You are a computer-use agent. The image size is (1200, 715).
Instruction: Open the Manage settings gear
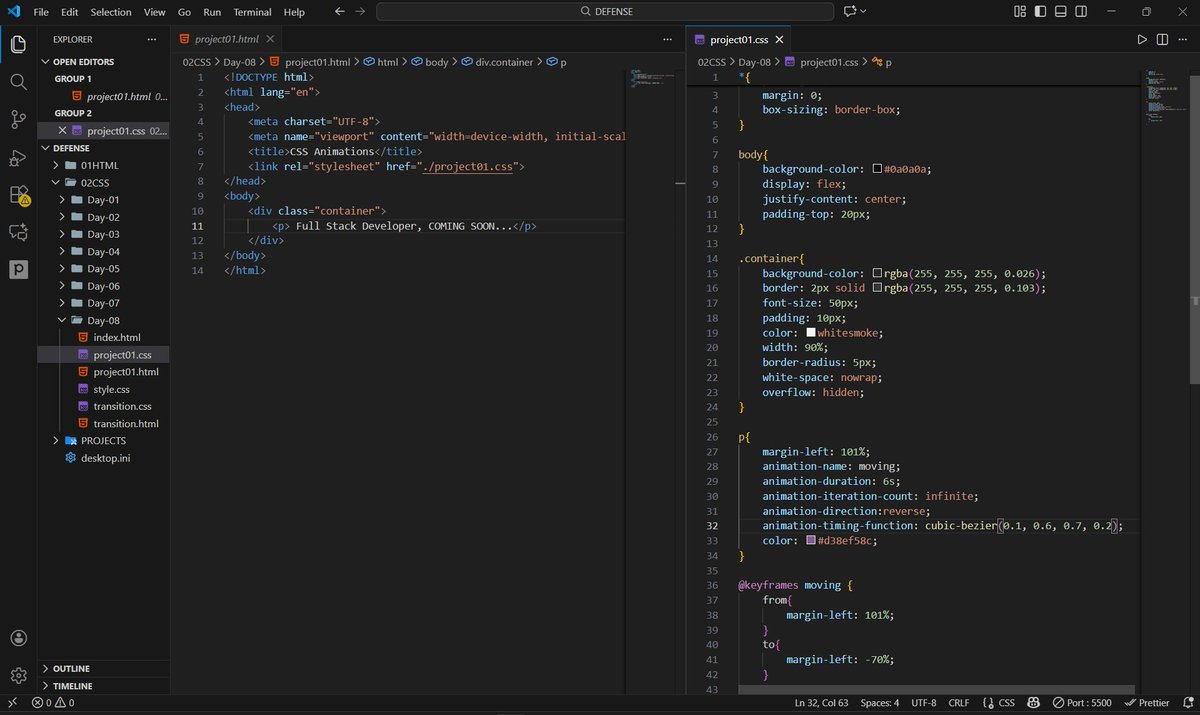coord(18,675)
